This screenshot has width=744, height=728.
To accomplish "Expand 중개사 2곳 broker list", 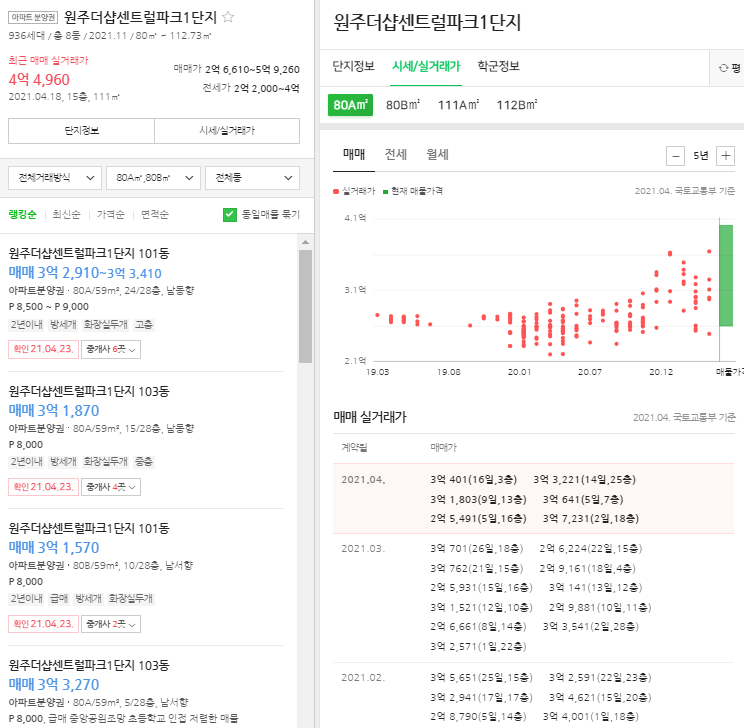I will [x=111, y=624].
